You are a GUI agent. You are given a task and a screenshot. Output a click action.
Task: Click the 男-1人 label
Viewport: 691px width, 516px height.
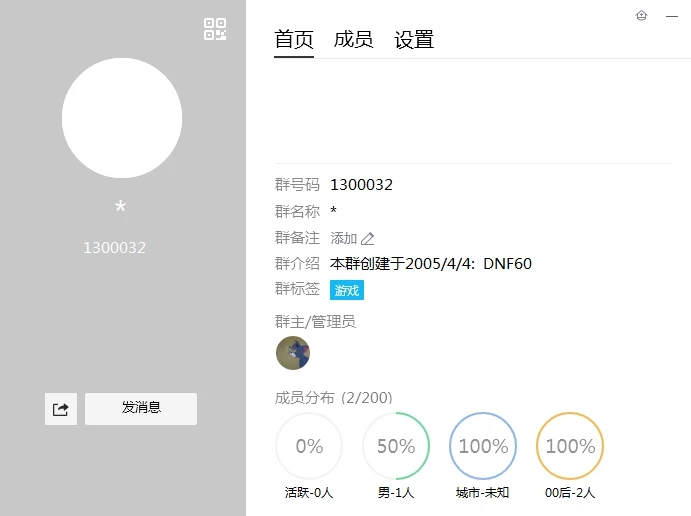396,492
